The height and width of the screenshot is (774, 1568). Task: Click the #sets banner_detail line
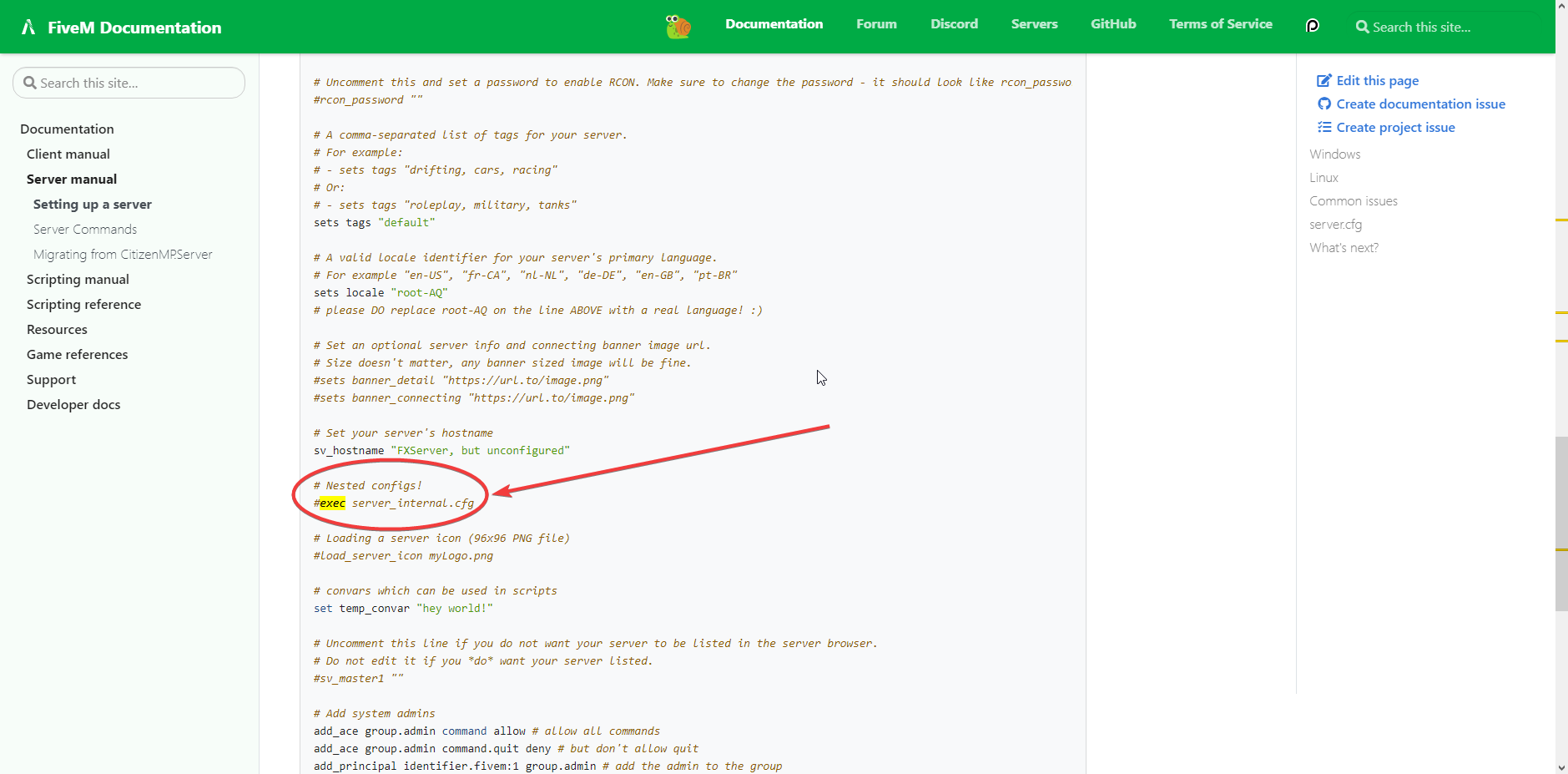click(x=461, y=381)
